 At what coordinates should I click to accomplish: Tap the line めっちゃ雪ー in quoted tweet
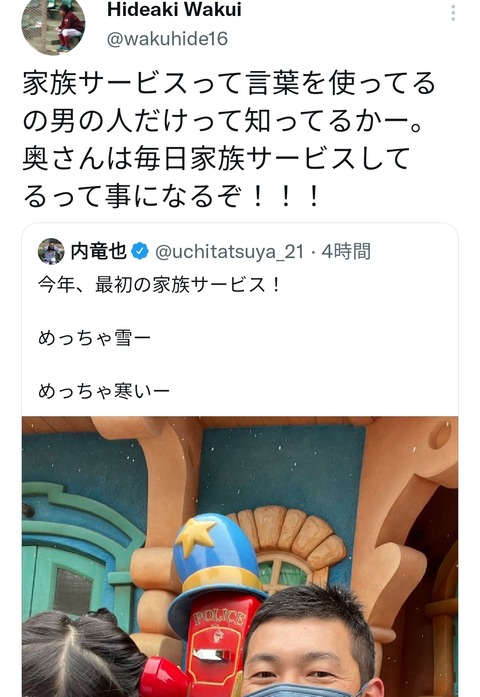94,338
